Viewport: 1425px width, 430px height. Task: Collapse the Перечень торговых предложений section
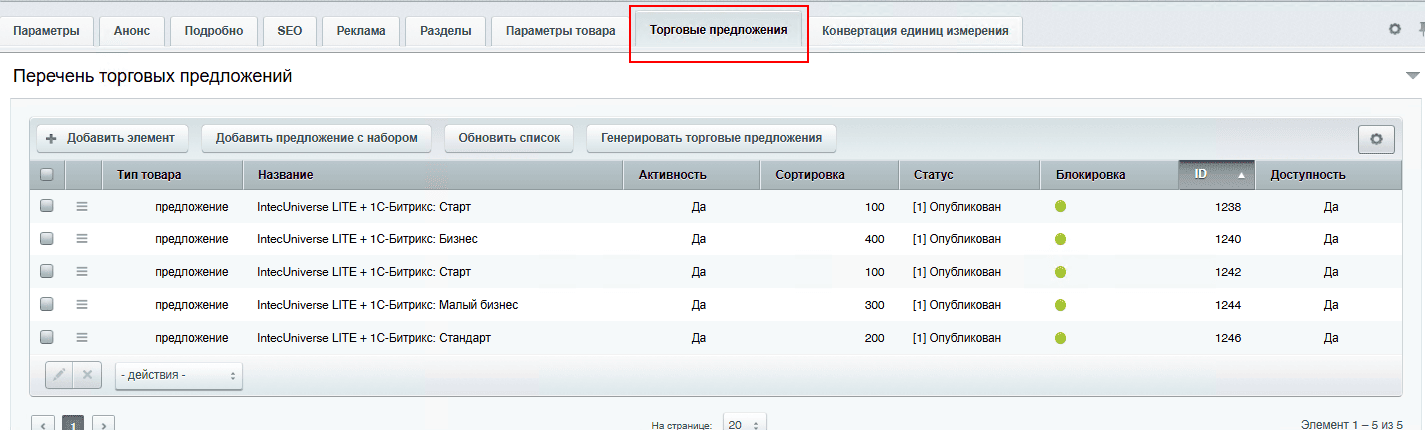point(1412,76)
